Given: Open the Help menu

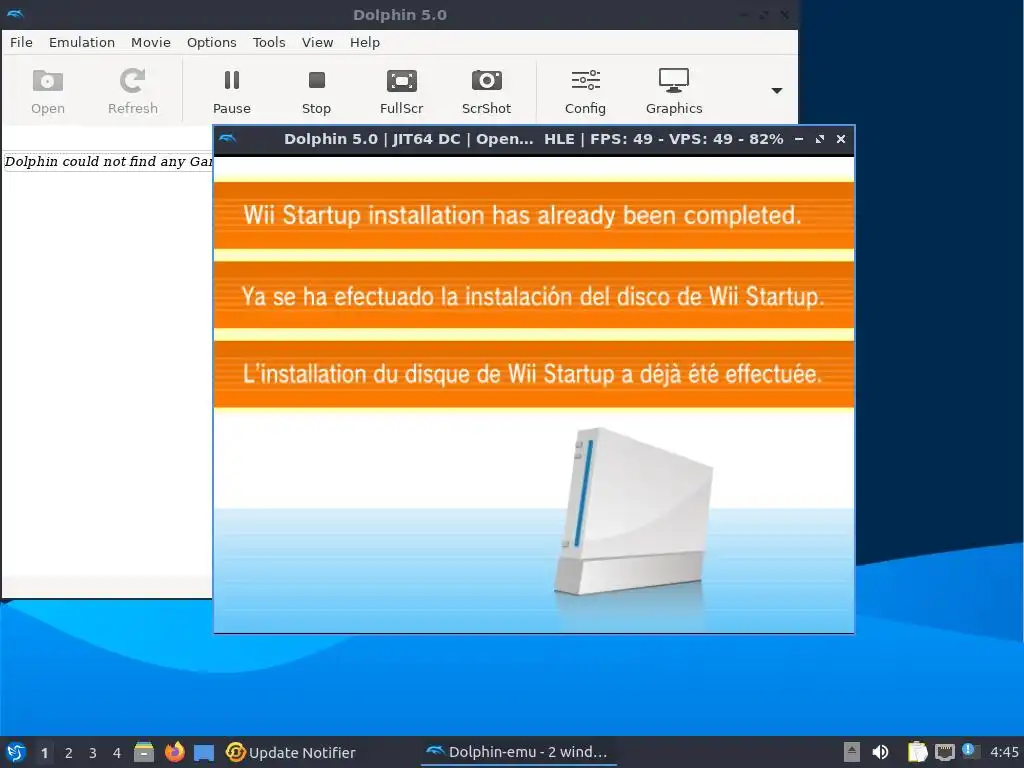Looking at the screenshot, I should click(364, 42).
